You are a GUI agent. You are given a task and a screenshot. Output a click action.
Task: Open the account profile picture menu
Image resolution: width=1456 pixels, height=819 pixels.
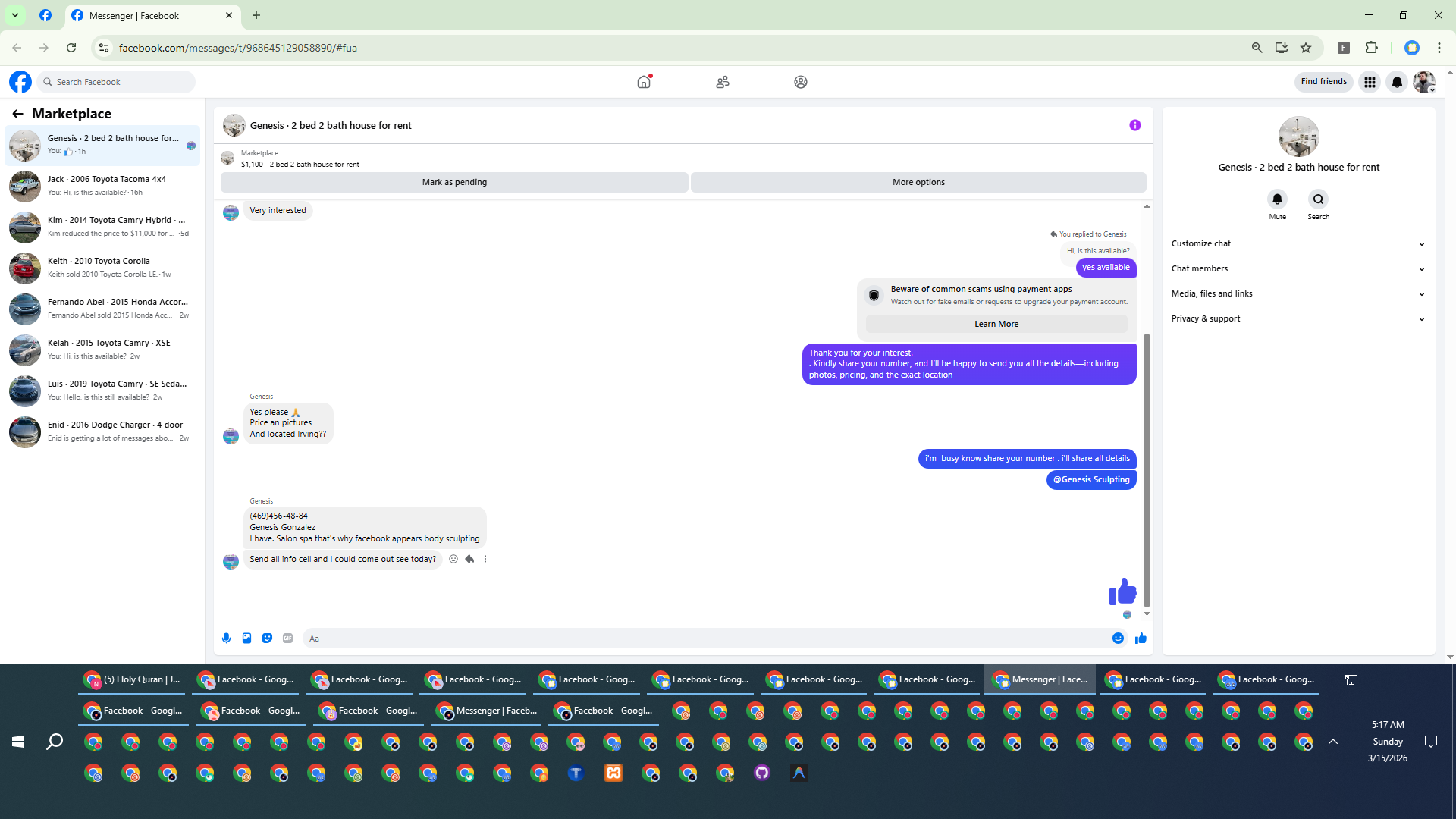(1424, 82)
